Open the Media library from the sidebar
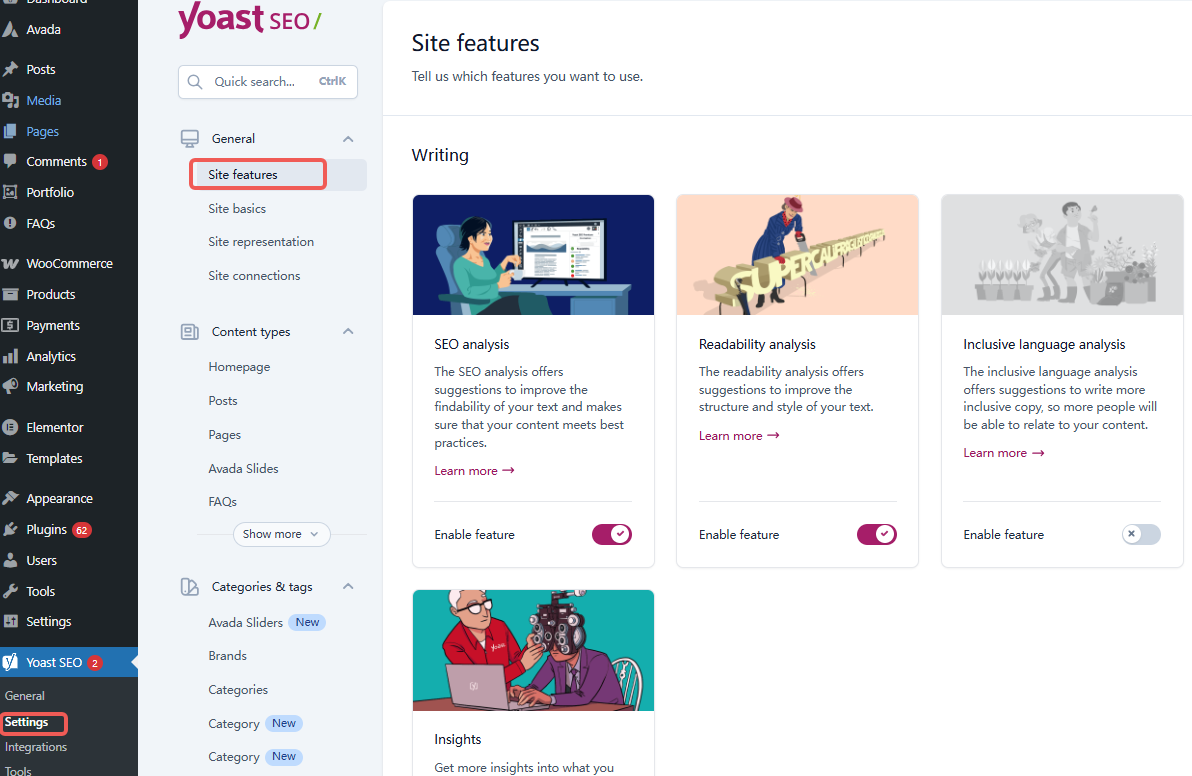 pos(44,100)
